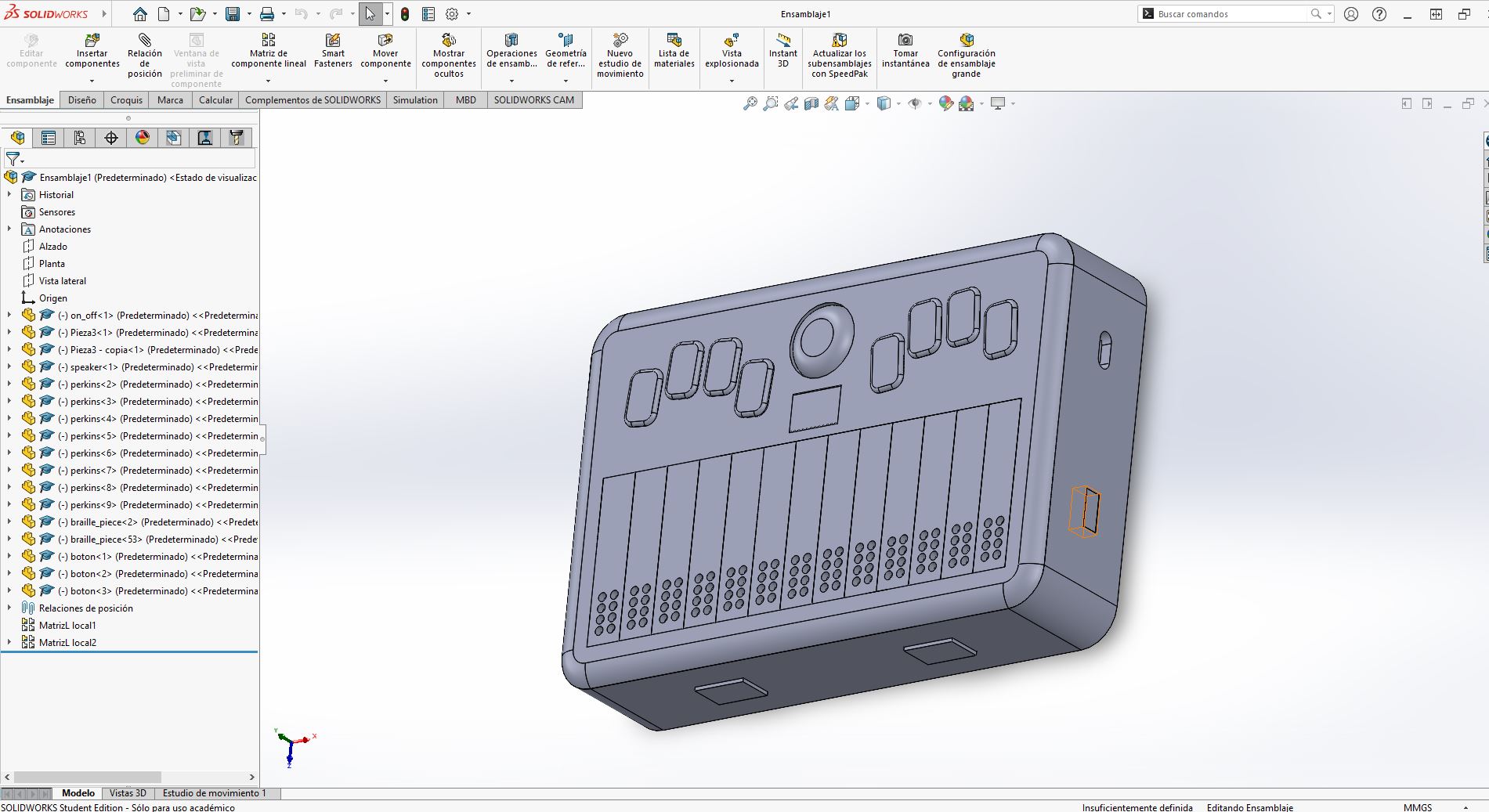
Task: Open SOLIDWORKS CAM tab
Action: 534,99
